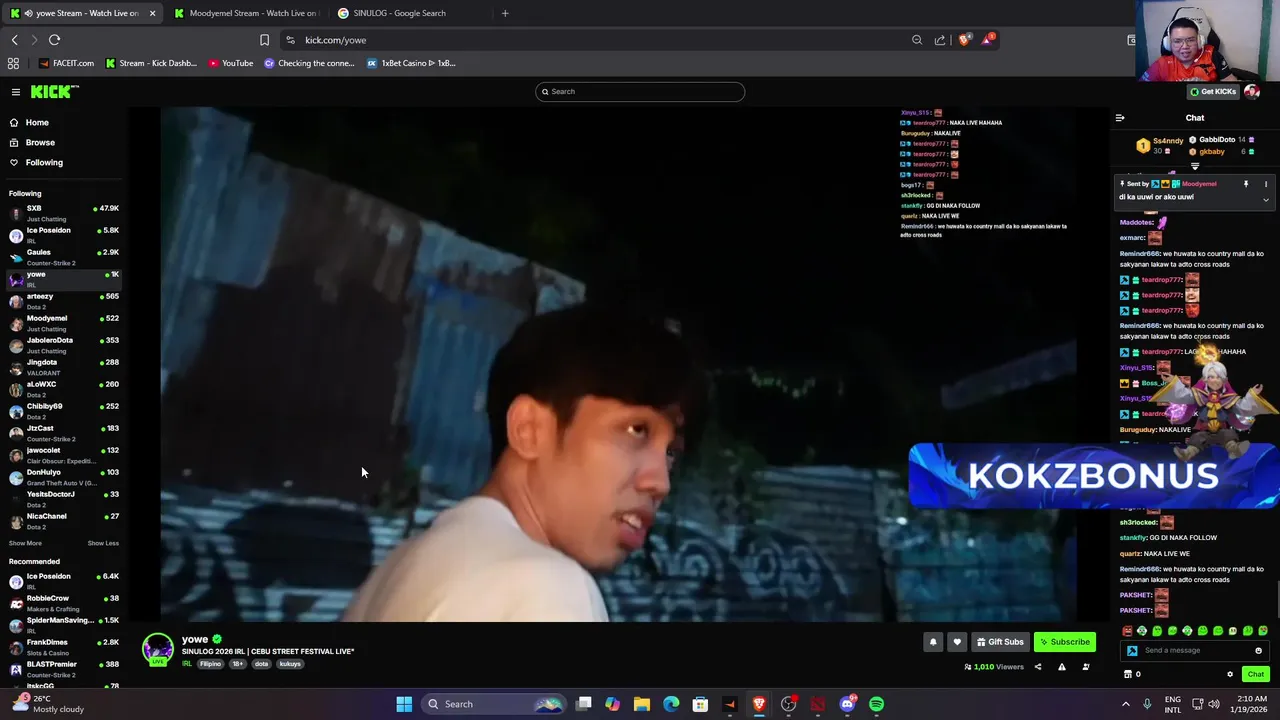Click the Filipino stream tag
Image resolution: width=1280 pixels, height=720 pixels.
[x=210, y=664]
